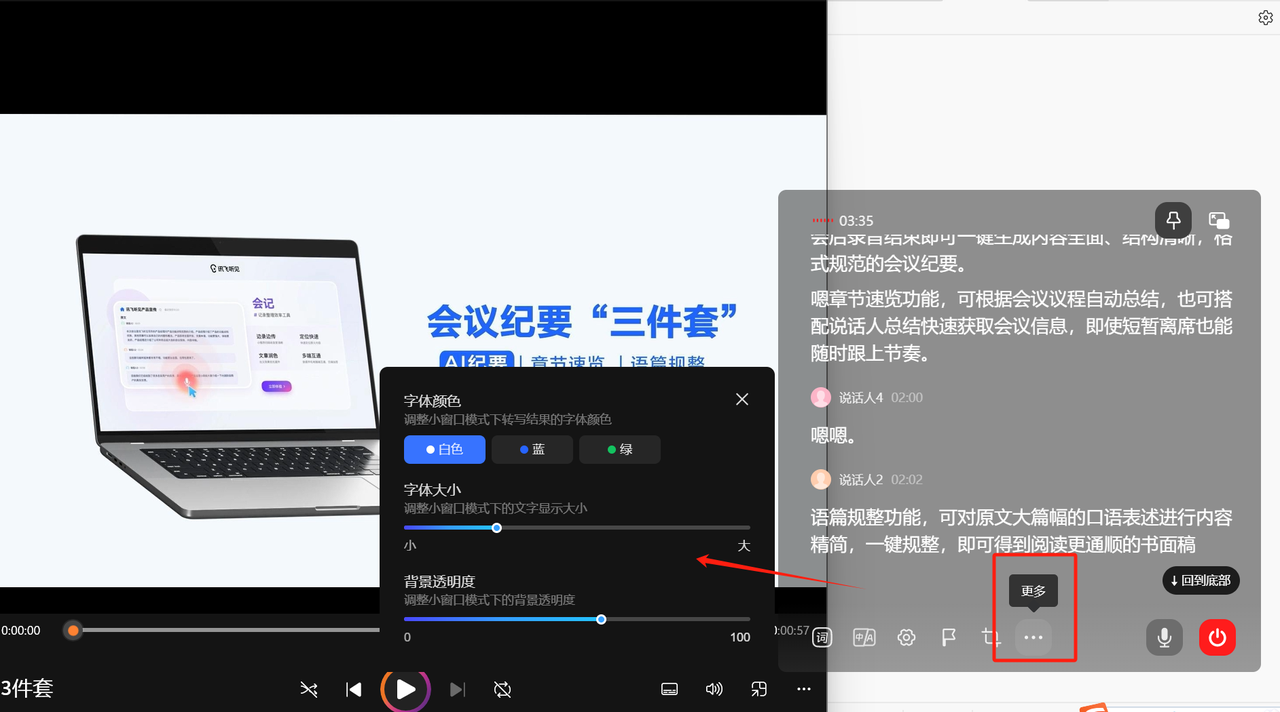Screen dimensions: 1280x712
Task: Mute the microphone in the transcription toolbar
Action: (1164, 637)
